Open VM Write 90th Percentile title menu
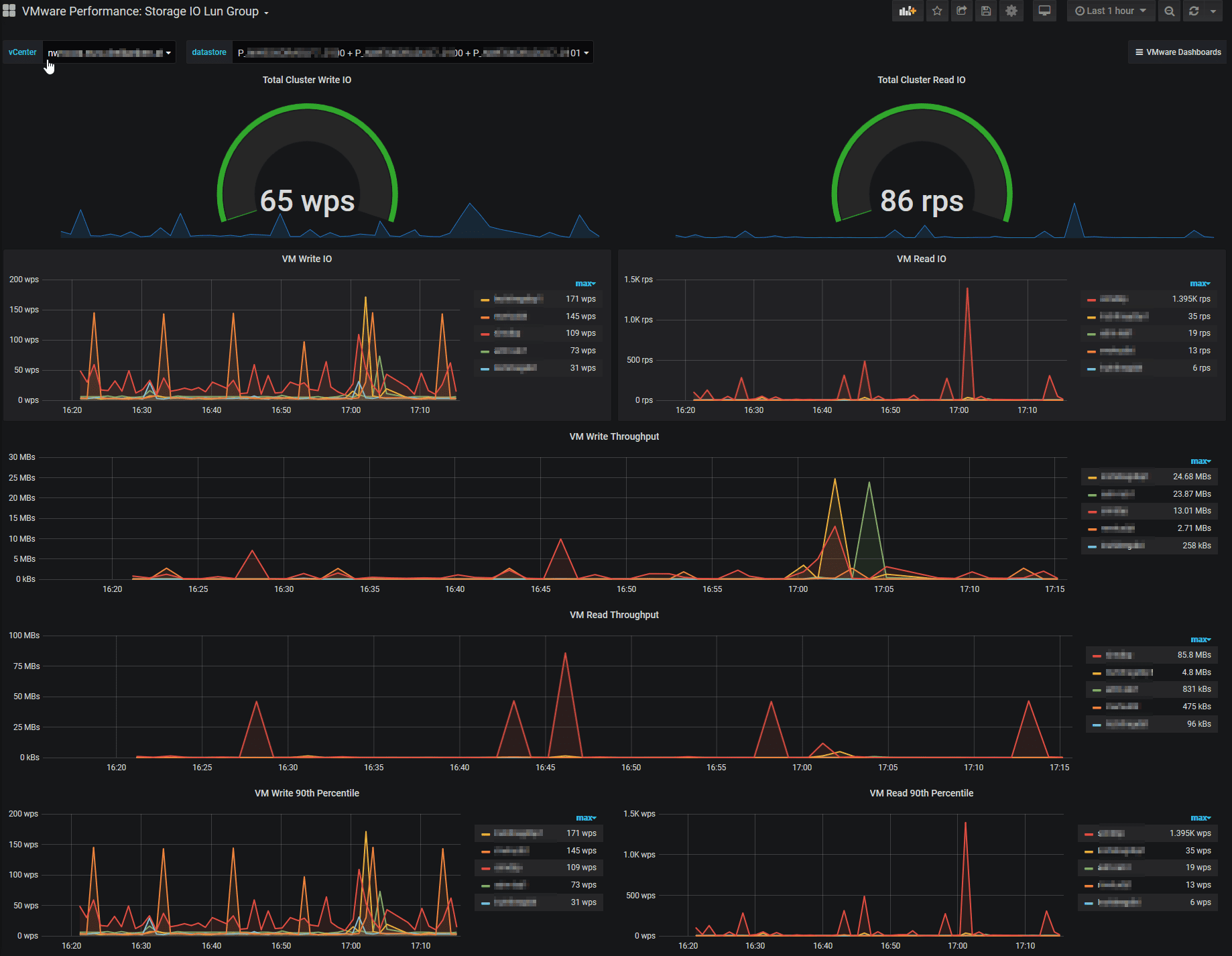The height and width of the screenshot is (956, 1232). pyautogui.click(x=307, y=793)
